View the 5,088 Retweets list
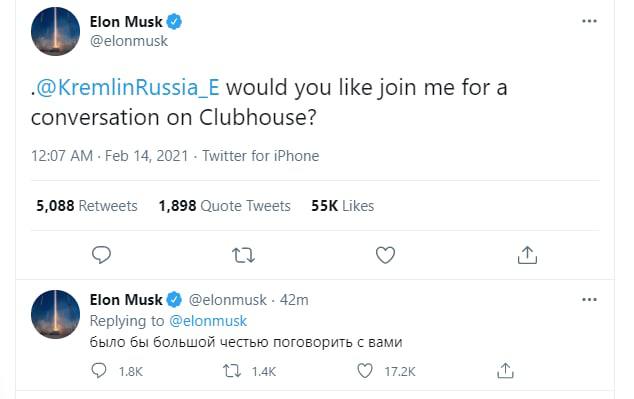 pyautogui.click(x=87, y=206)
